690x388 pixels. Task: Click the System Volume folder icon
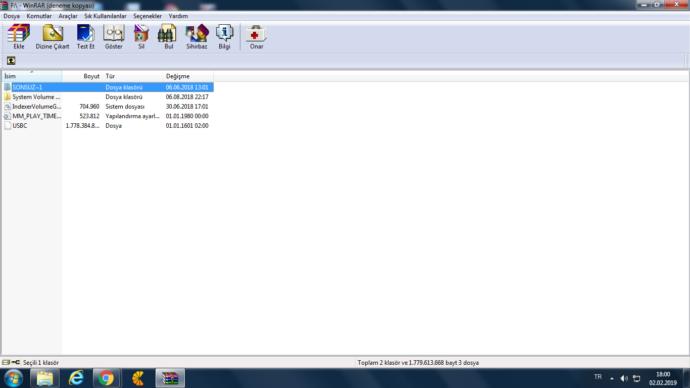point(7,97)
